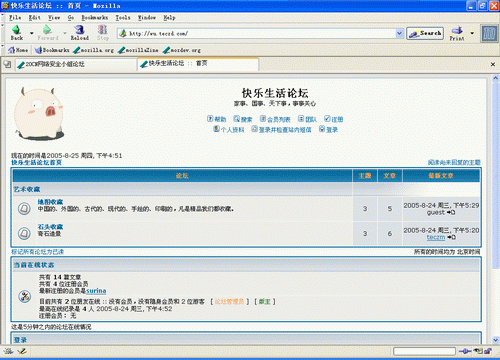This screenshot has height=360, width=500.
Task: Expand the address bar history dropdown
Action: tap(399, 33)
